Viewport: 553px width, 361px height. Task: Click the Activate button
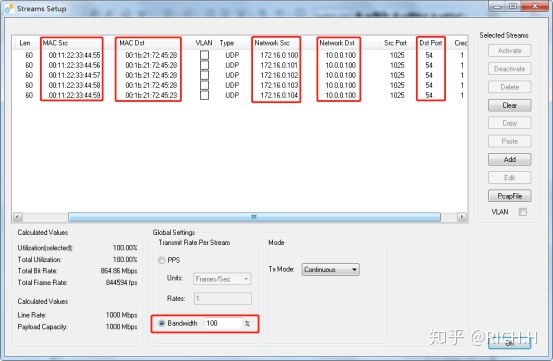pos(510,51)
